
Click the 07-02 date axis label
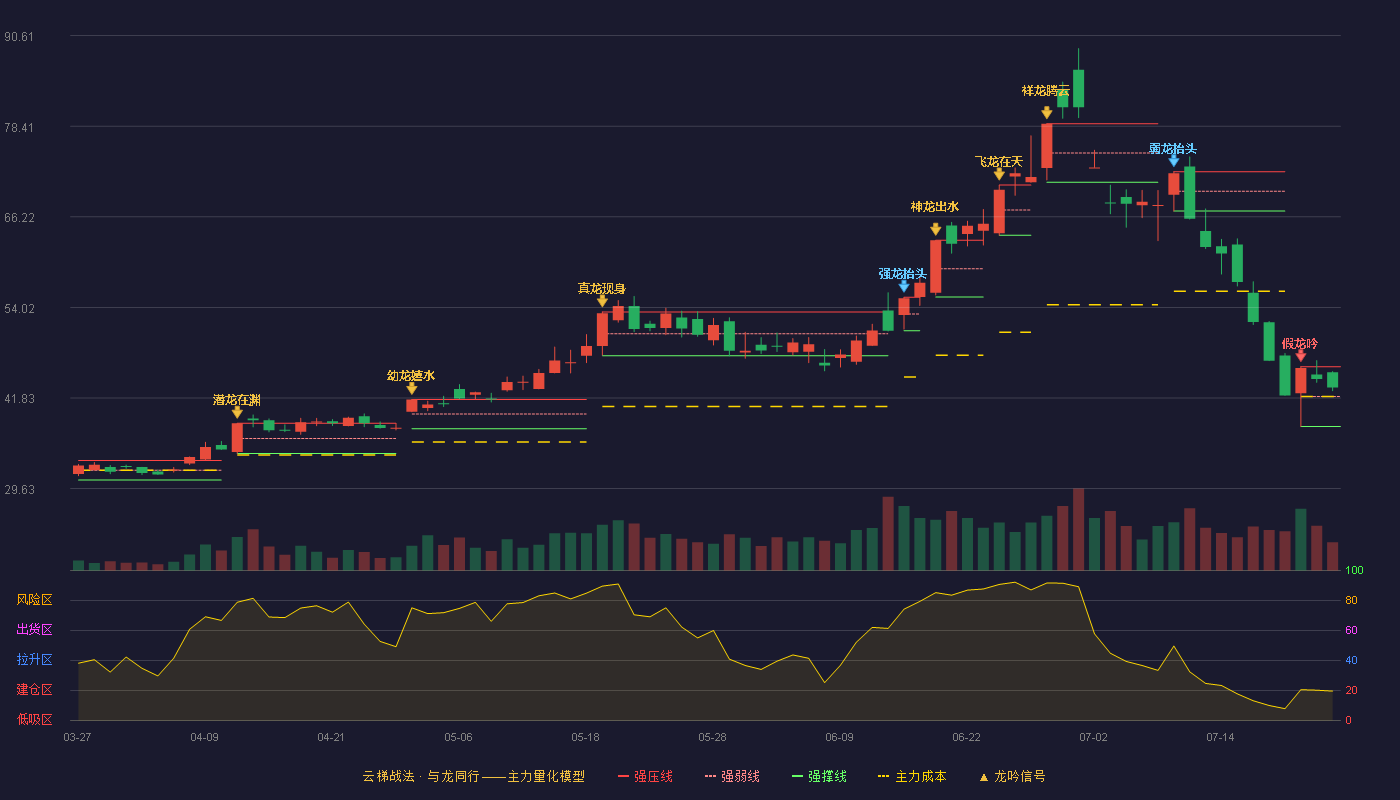pyautogui.click(x=1093, y=737)
